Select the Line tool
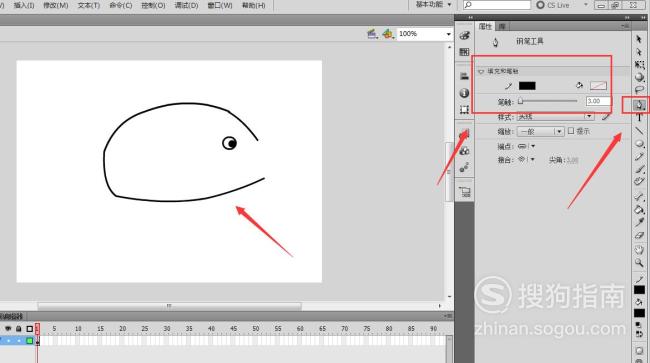650x363 pixels. pos(639,131)
